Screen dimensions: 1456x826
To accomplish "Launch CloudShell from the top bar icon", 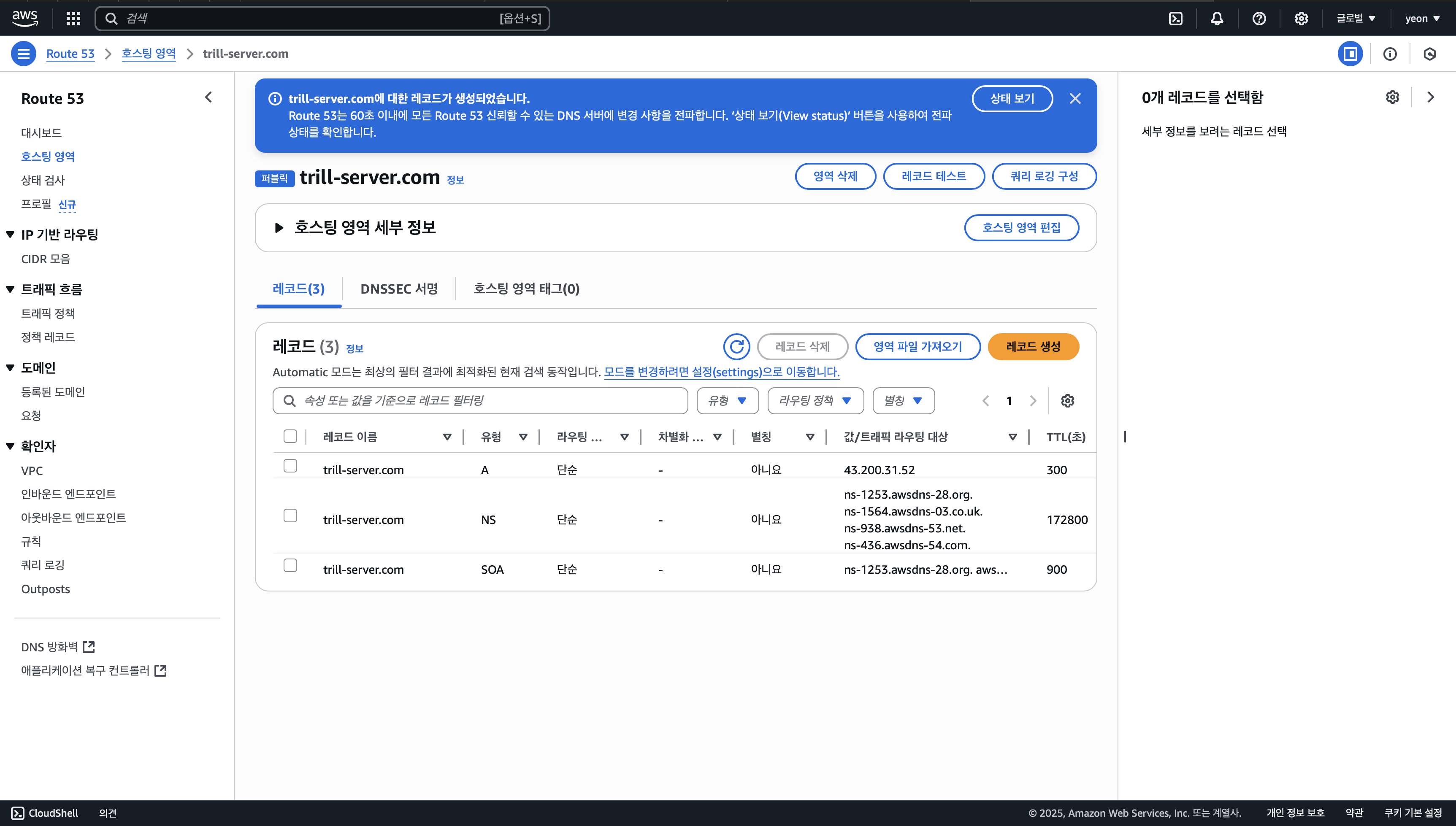I will click(1176, 19).
